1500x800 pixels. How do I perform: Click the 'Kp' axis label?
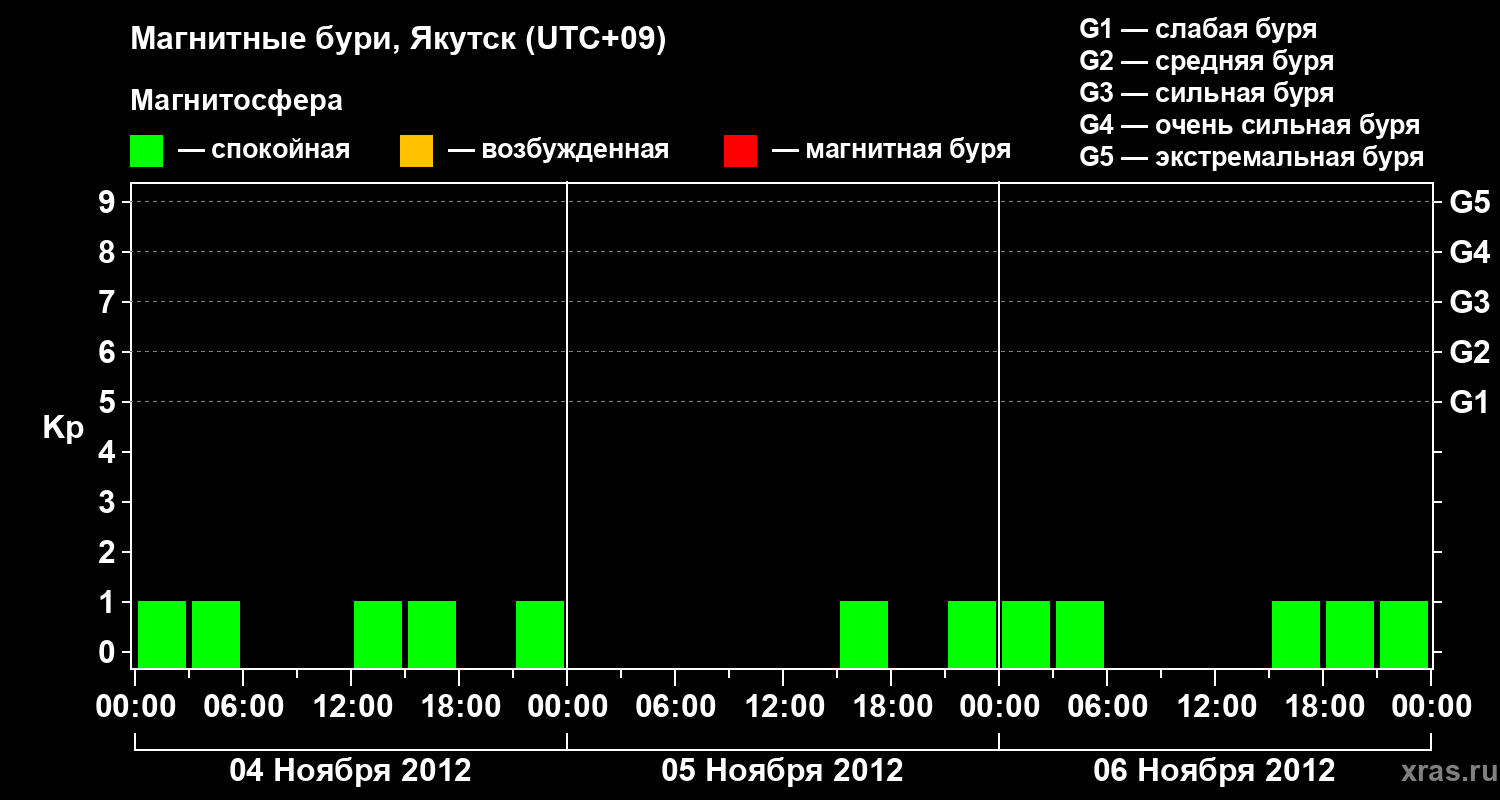63,428
